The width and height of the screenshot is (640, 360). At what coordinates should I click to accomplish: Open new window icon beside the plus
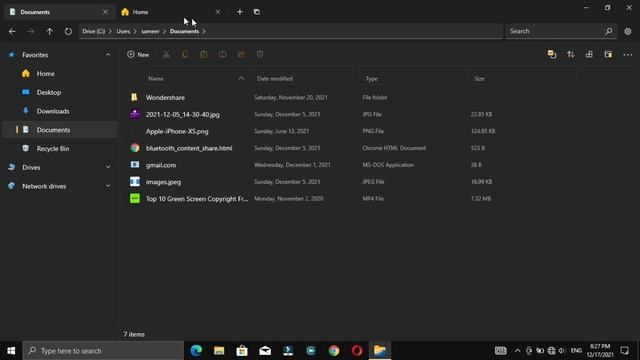(257, 12)
